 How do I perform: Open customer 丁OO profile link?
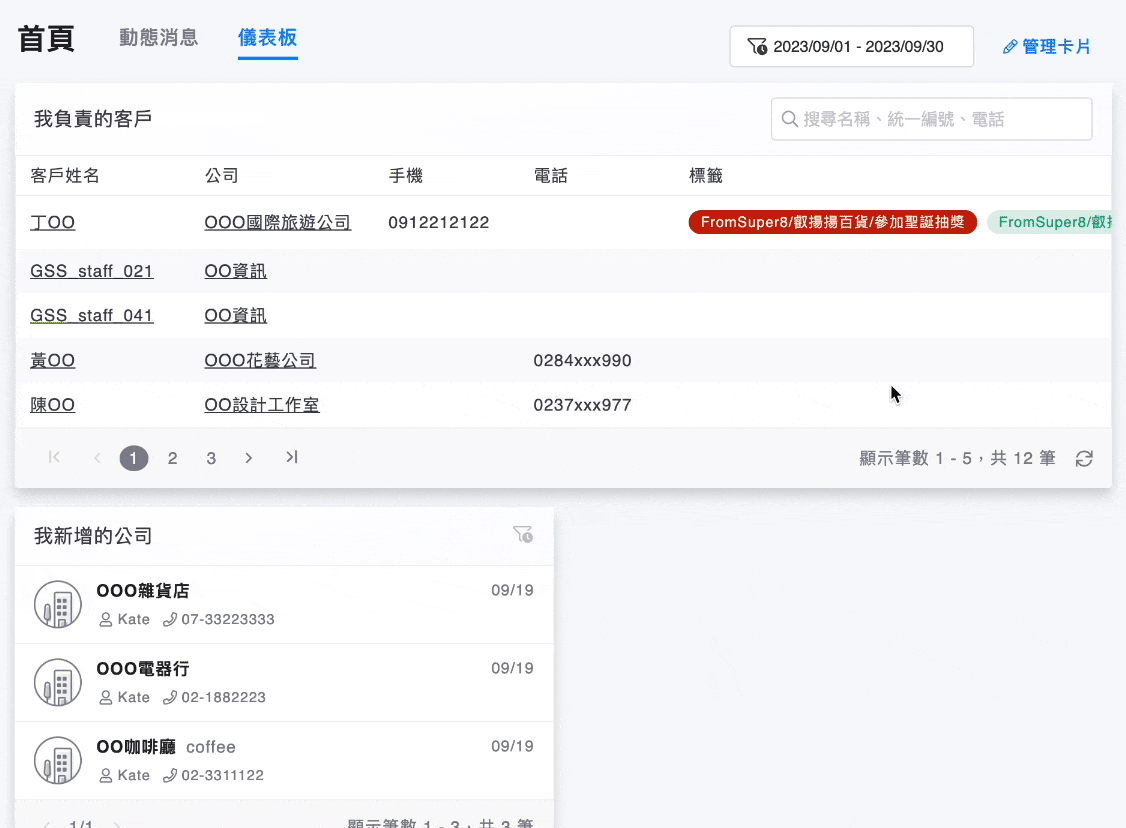coord(52,222)
